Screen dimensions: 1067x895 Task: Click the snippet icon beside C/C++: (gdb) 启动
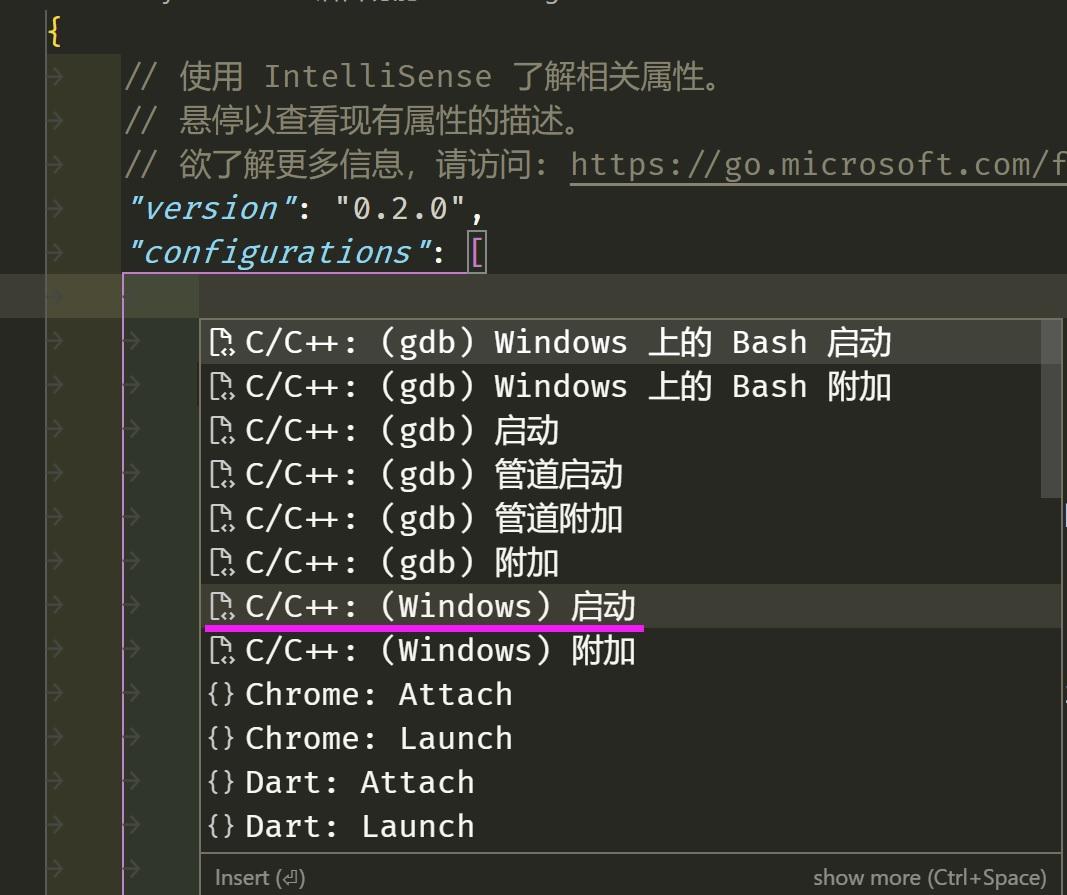(222, 430)
